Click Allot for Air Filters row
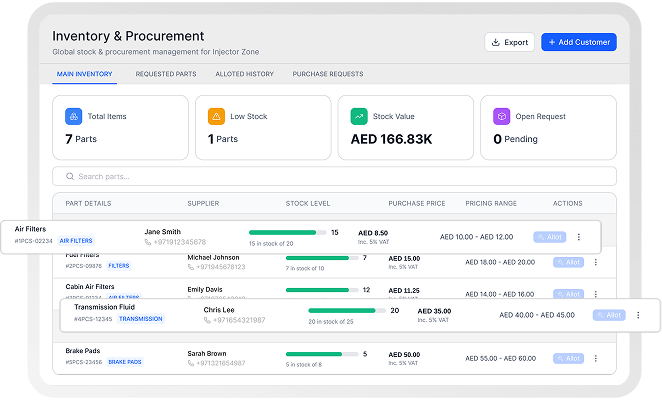Screen dimensions: 662x400 pos(550,237)
